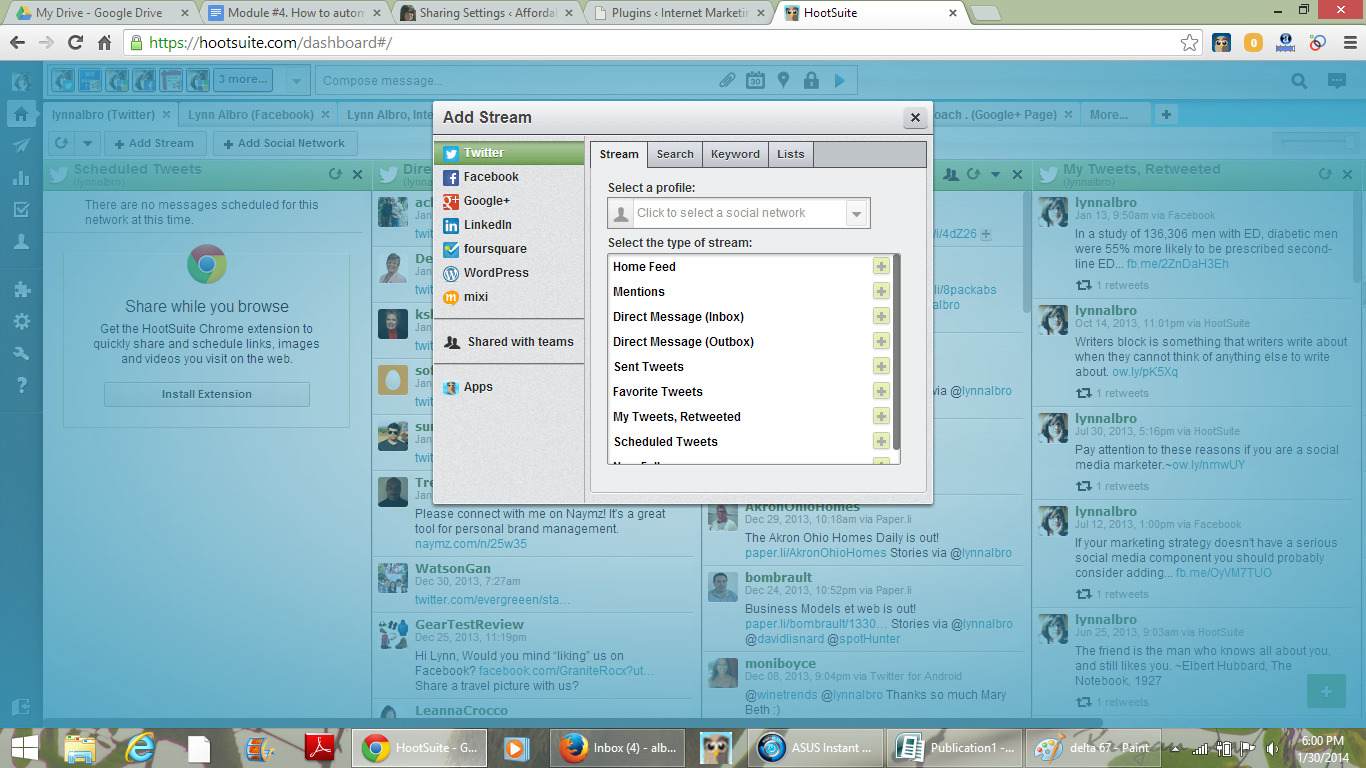
Task: Expand the '3 more...' profiles button
Action: (x=243, y=80)
